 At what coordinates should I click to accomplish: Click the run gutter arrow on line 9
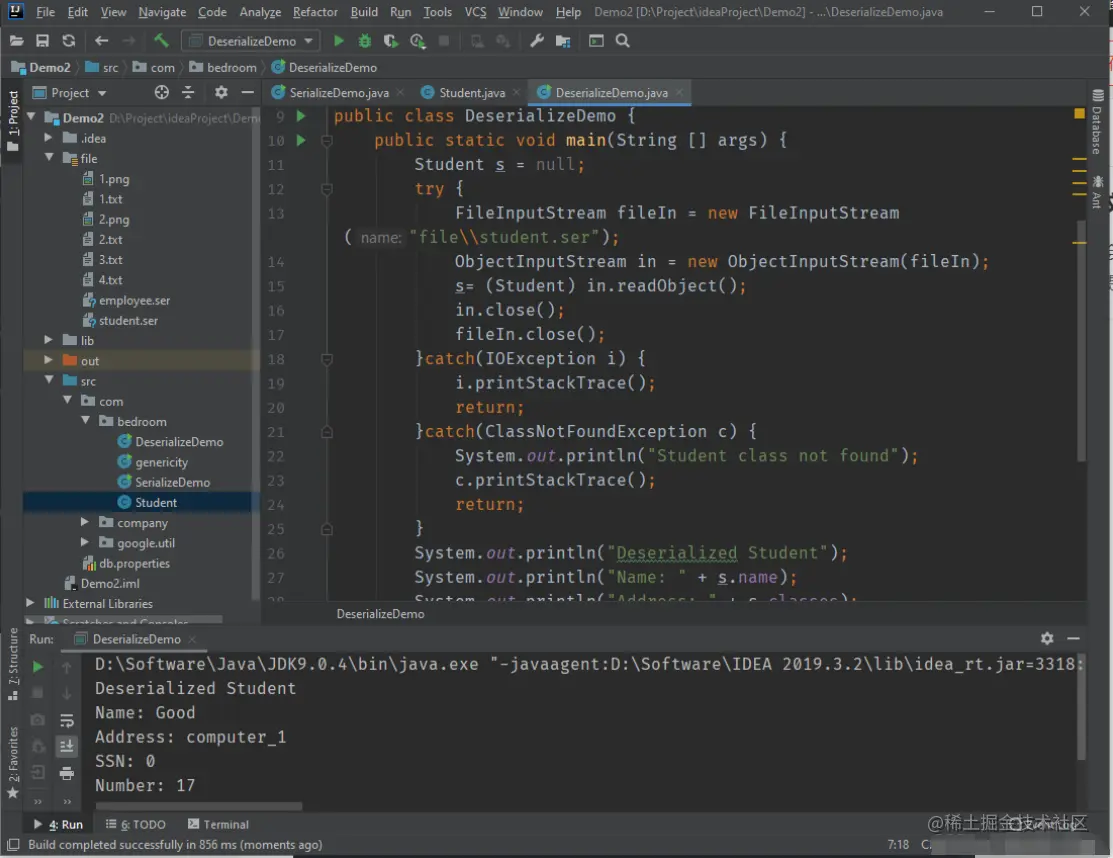[301, 116]
